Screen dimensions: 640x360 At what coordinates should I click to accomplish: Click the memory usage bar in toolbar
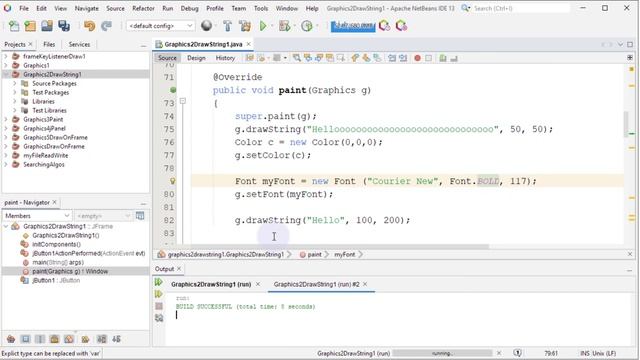353,26
